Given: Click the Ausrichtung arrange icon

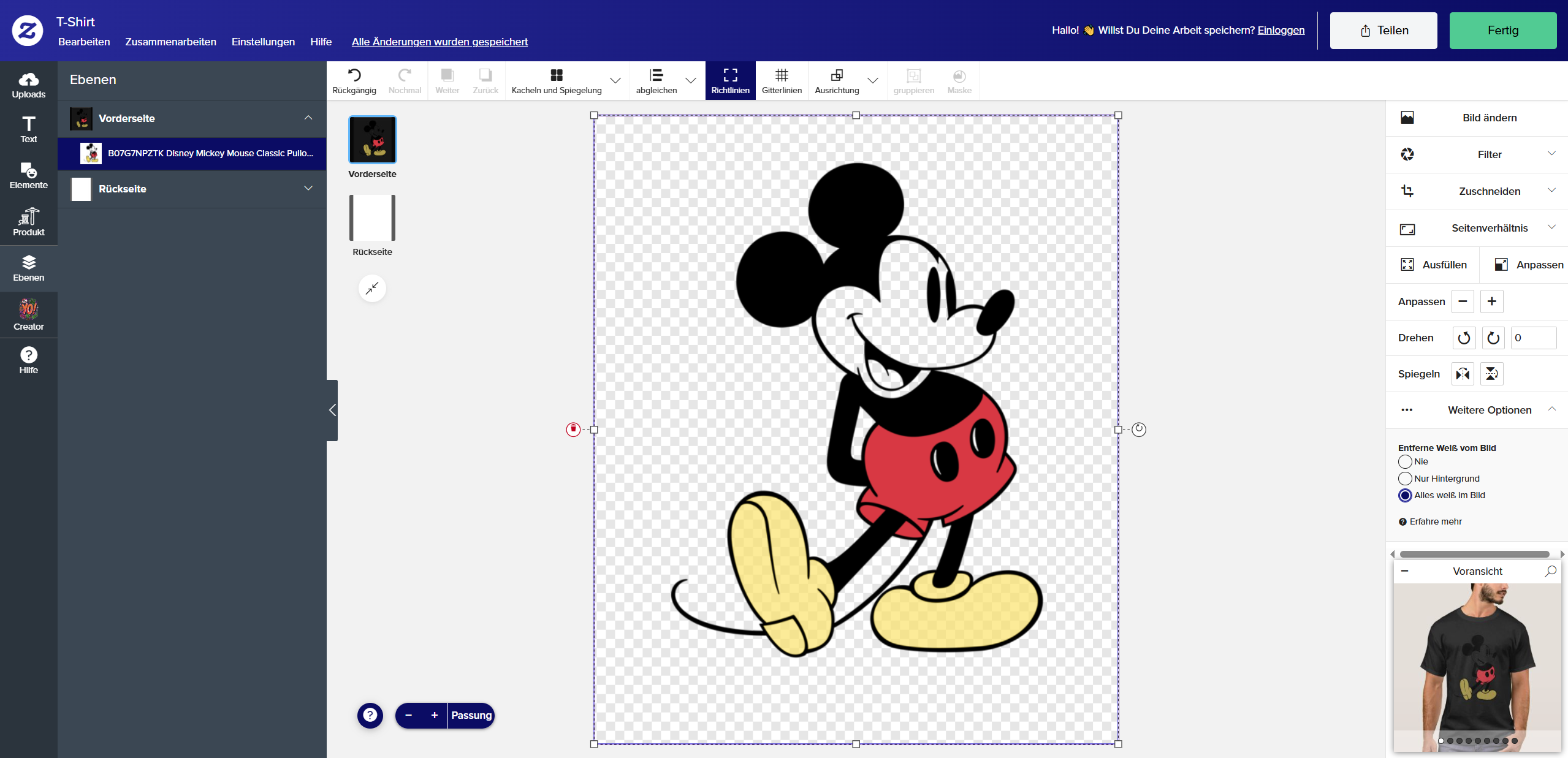Looking at the screenshot, I should (x=837, y=81).
